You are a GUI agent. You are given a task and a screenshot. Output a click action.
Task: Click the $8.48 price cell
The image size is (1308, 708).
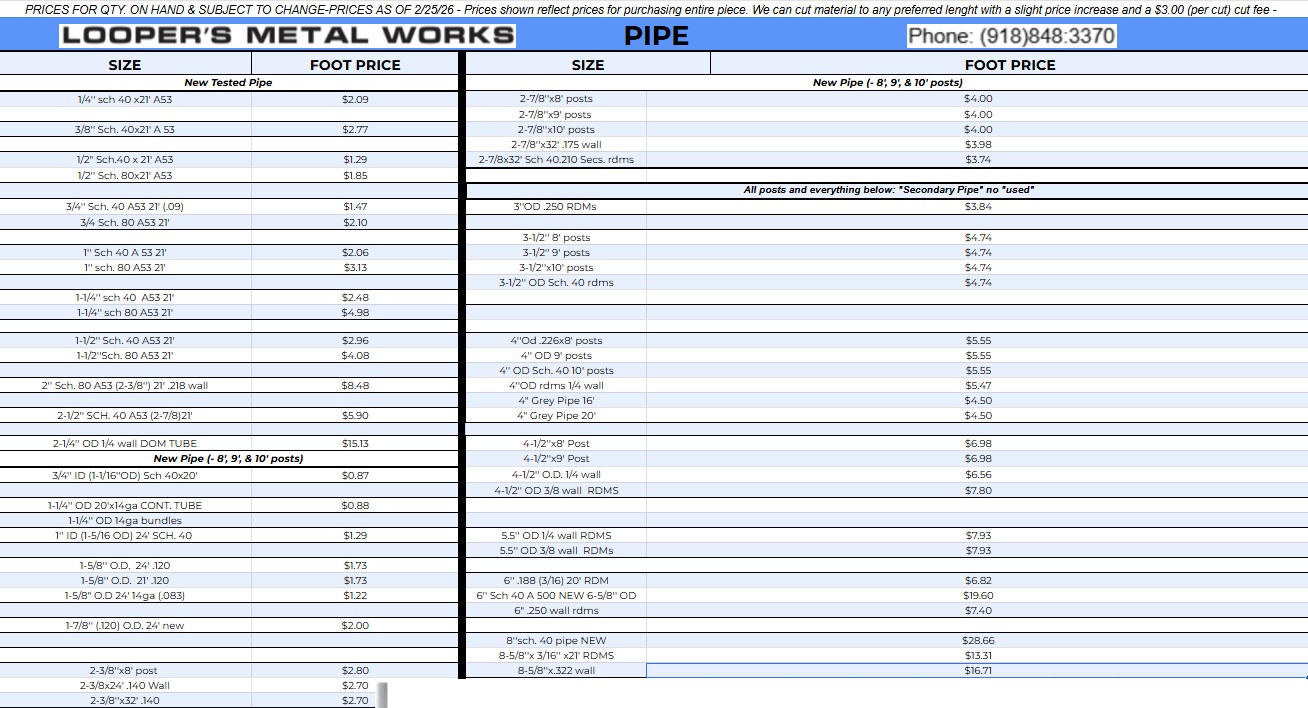pyautogui.click(x=355, y=385)
